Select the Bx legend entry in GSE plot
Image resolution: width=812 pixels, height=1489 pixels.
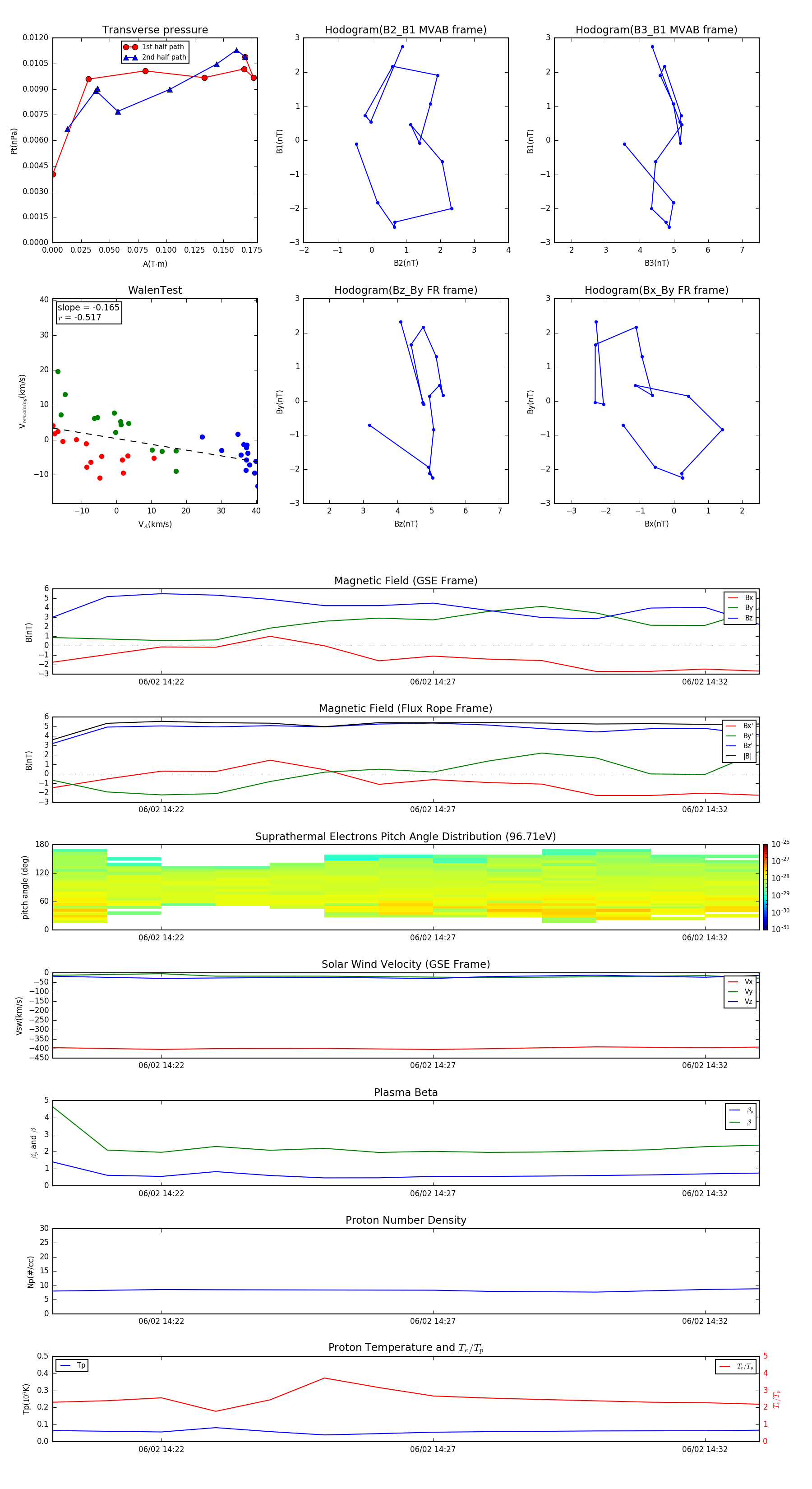[740, 598]
